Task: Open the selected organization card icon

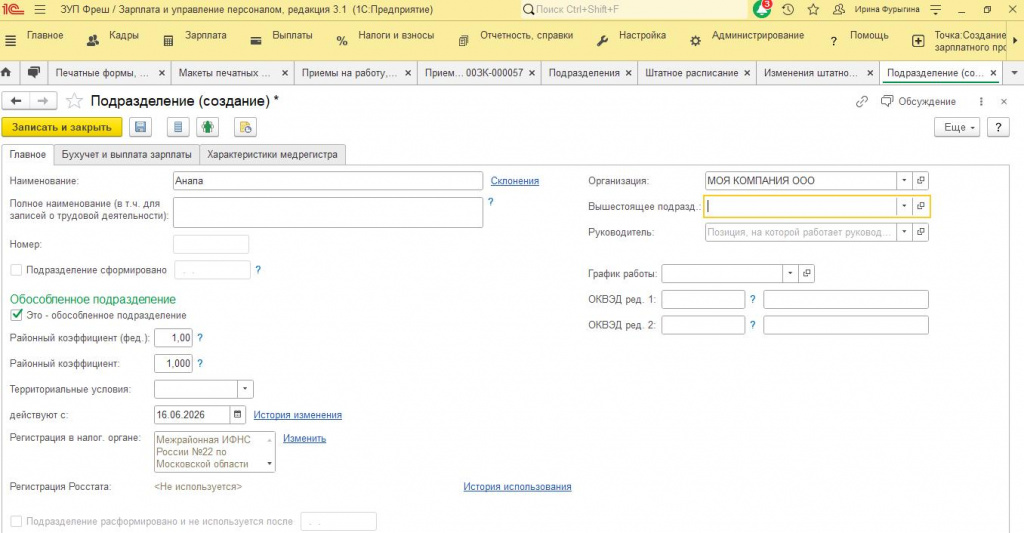Action: tap(921, 180)
